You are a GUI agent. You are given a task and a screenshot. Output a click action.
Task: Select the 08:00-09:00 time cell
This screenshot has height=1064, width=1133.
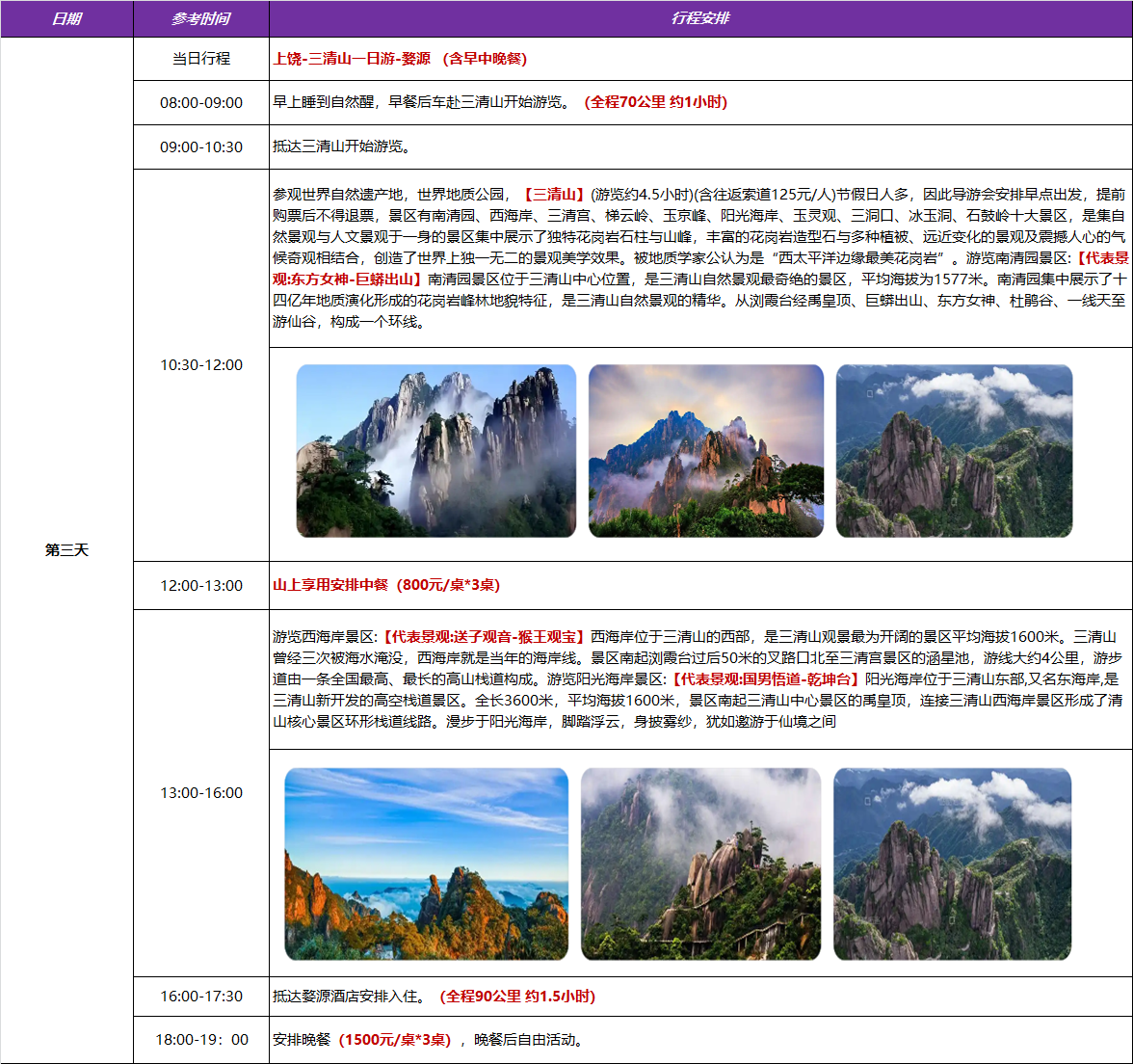[200, 102]
